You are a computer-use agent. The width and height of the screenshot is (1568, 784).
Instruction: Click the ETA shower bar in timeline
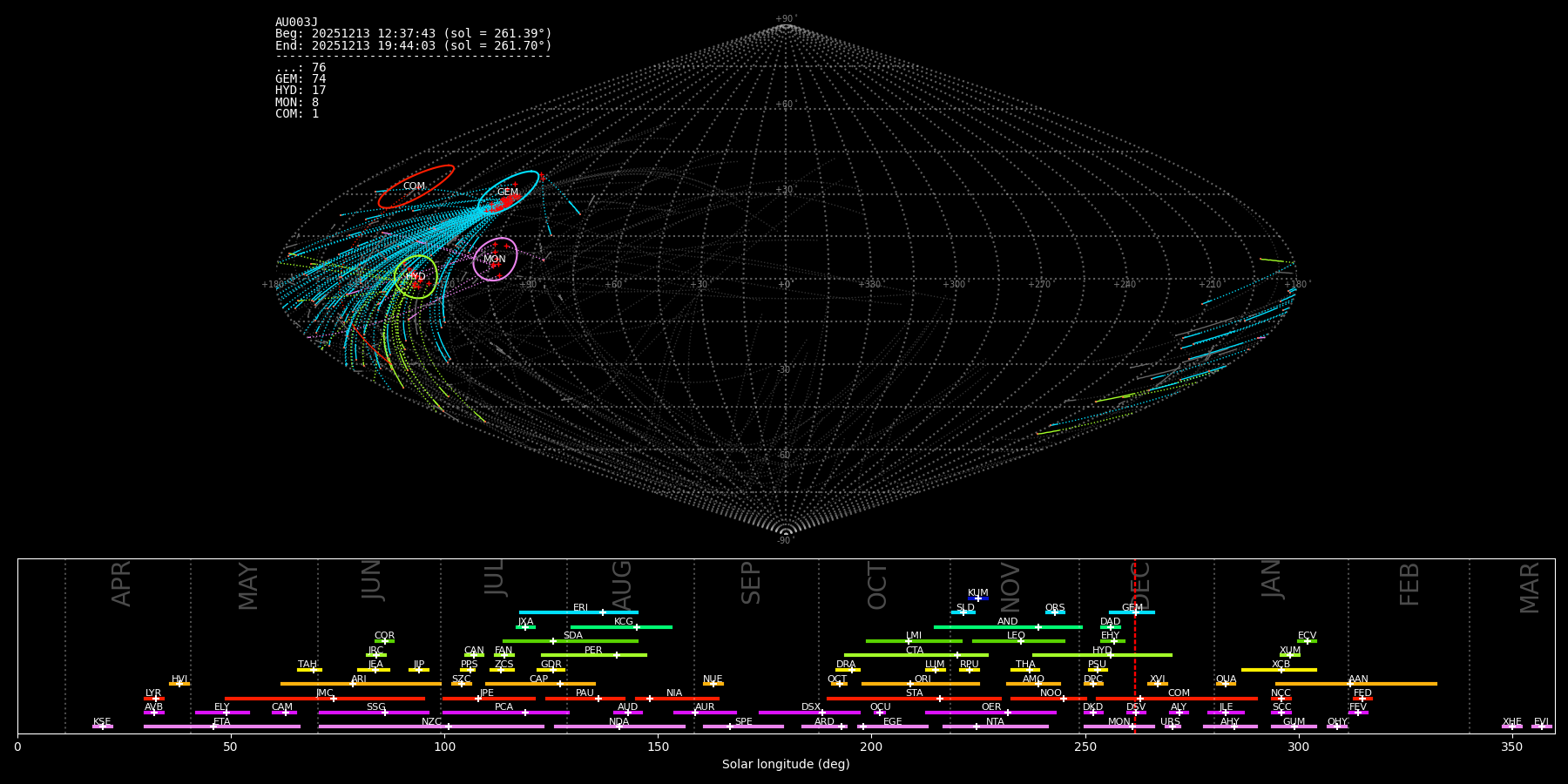[x=222, y=727]
